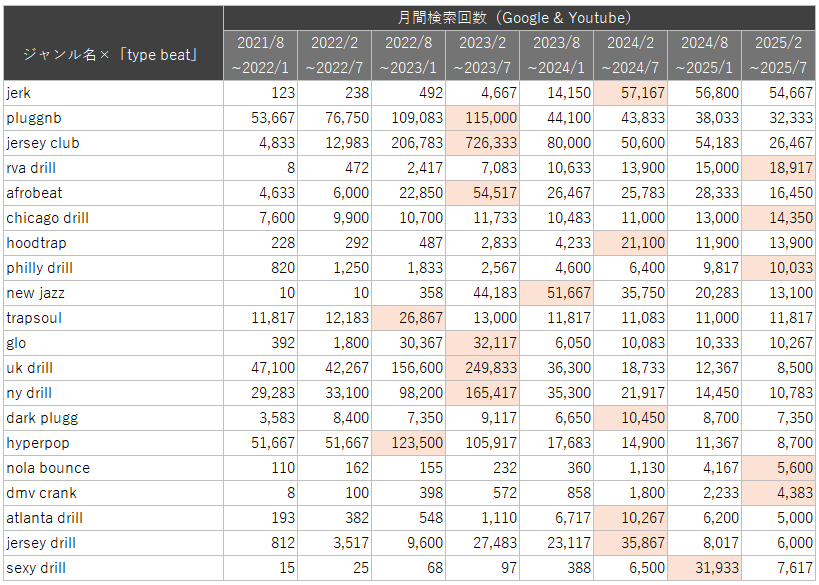Click highlighted value 249,833 in uk drill row
819x585 pixels.
click(x=483, y=368)
